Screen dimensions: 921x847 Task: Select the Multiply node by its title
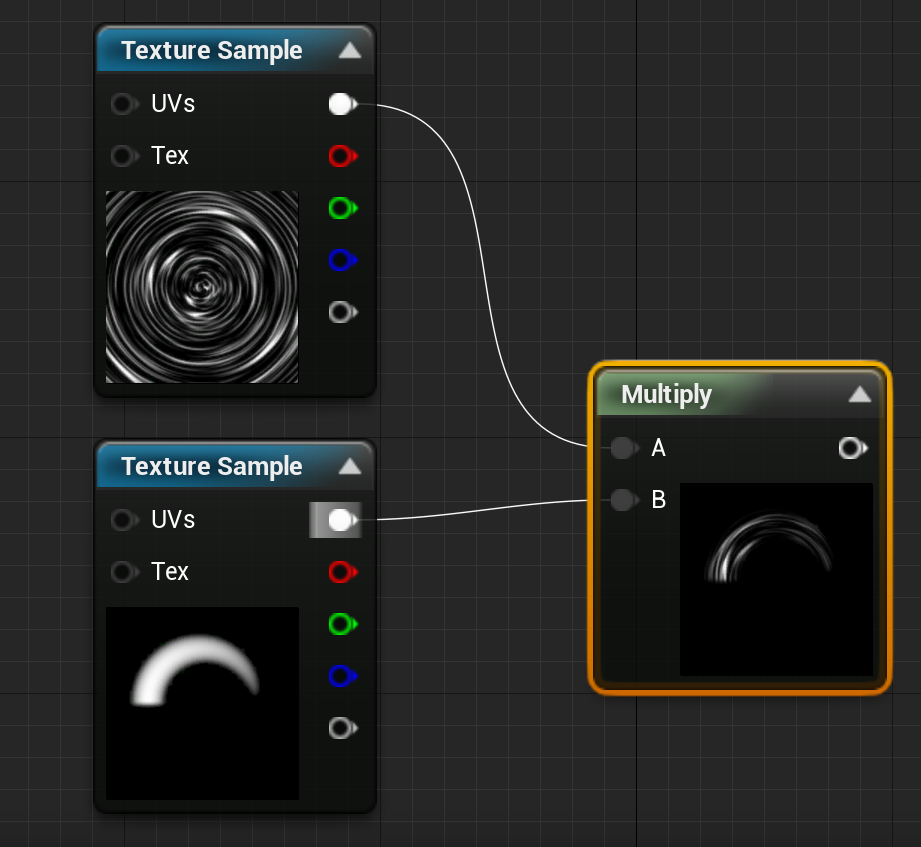click(667, 395)
